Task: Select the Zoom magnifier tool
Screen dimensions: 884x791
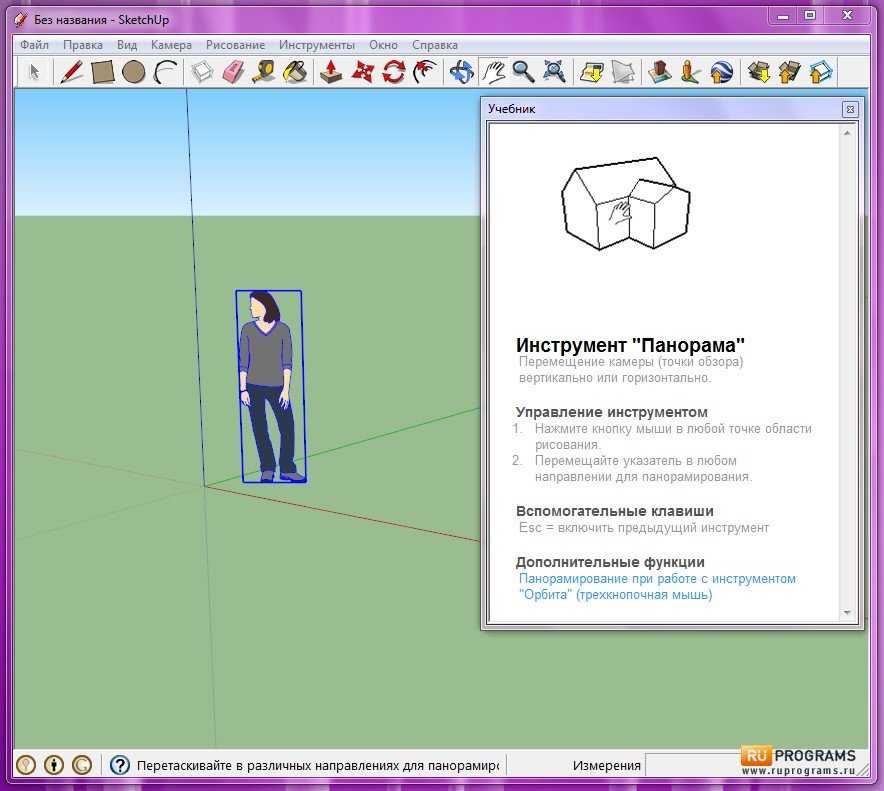Action: tap(523, 72)
